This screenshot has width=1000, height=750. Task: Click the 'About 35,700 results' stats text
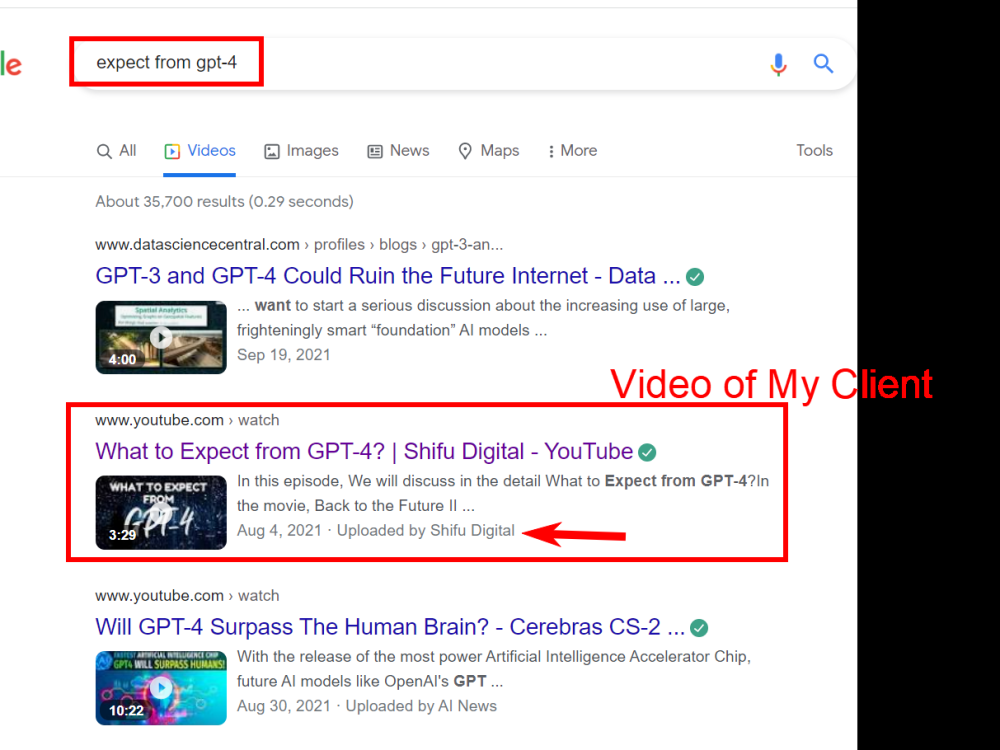(x=224, y=202)
